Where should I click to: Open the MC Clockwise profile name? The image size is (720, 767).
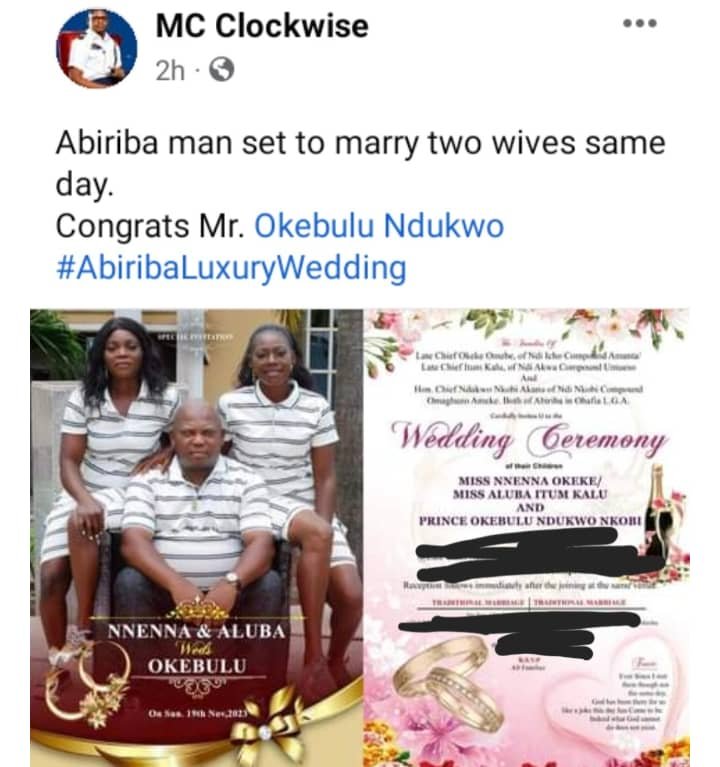click(x=262, y=25)
